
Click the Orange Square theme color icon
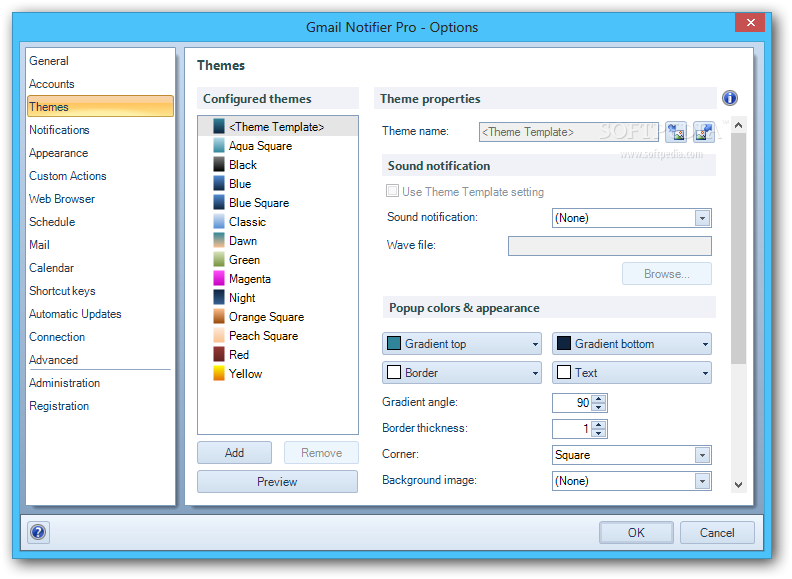tap(219, 317)
